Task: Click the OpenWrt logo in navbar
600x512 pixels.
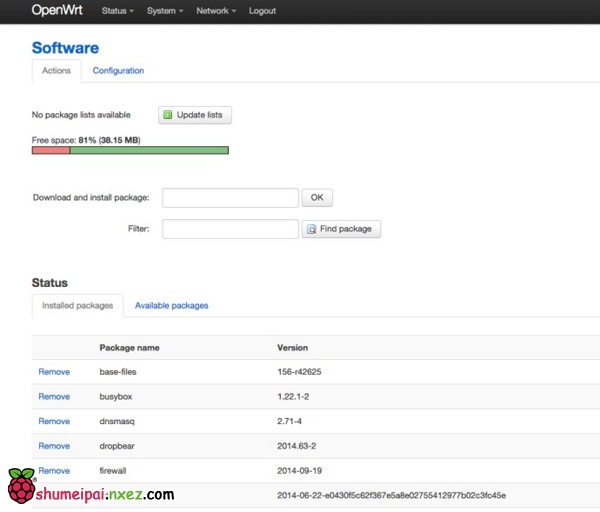Action: coord(58,11)
